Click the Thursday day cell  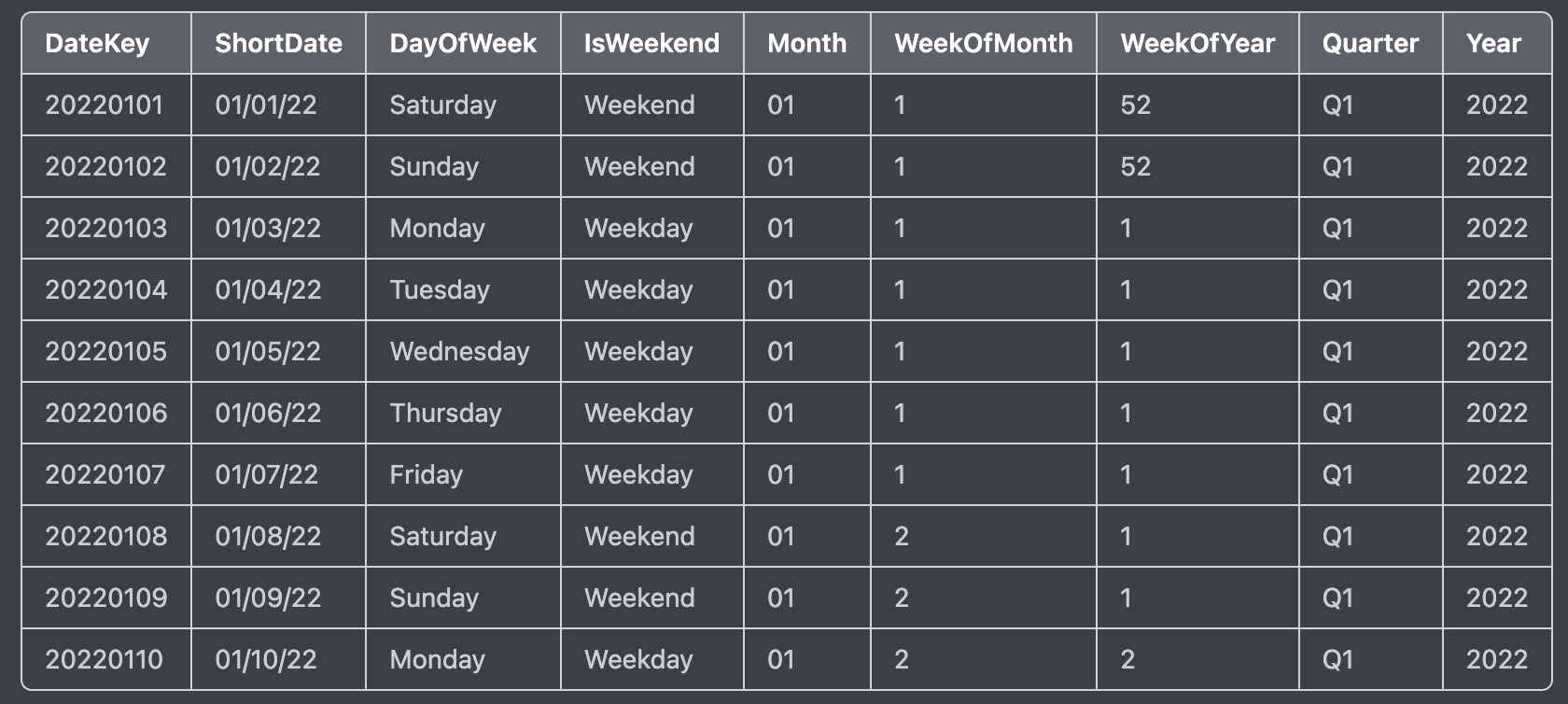[445, 413]
